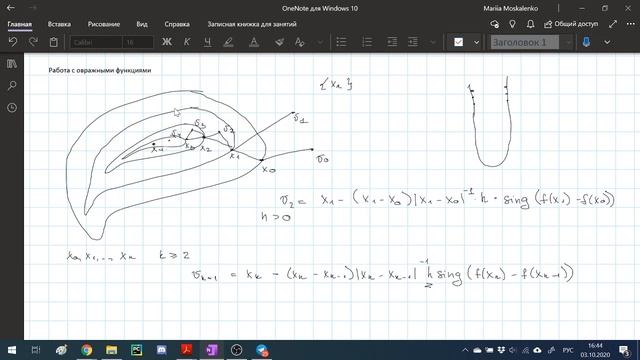The height and width of the screenshot is (360, 640).
Task: Open Task View on taskbar
Action: 36,350
